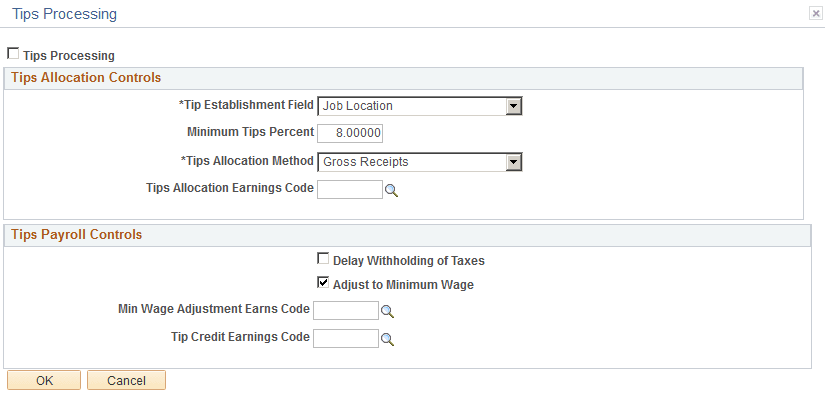The width and height of the screenshot is (825, 396).
Task: Close the Tips Processing dialog
Action: (816, 14)
